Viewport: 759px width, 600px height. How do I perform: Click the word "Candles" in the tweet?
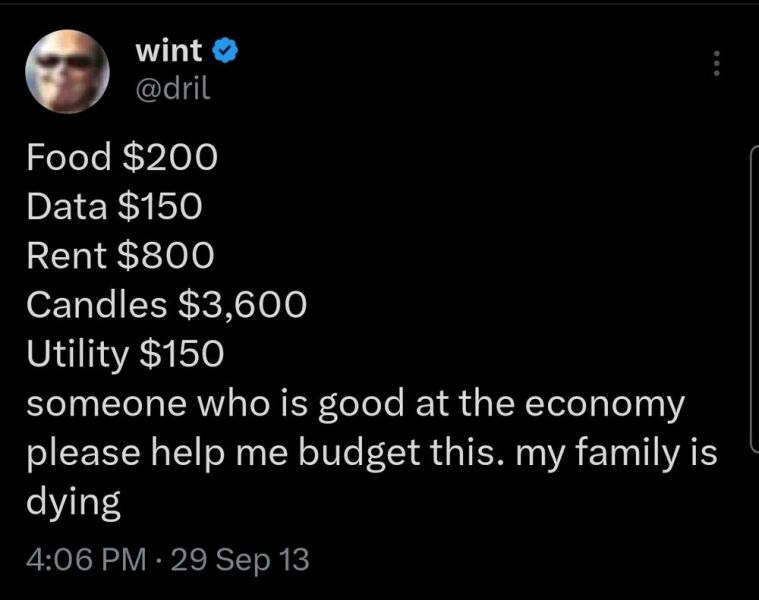point(94,305)
